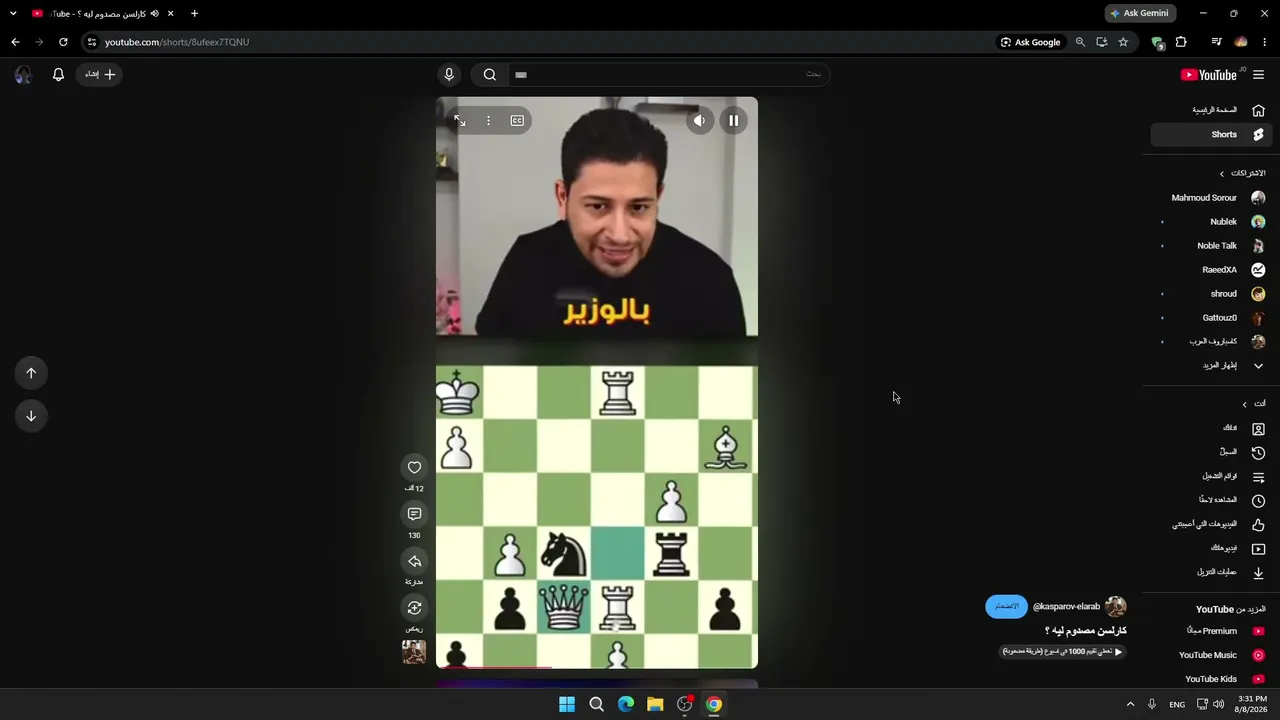Click the YouTube search magnifier button
Image resolution: width=1280 pixels, height=720 pixels.
click(489, 74)
